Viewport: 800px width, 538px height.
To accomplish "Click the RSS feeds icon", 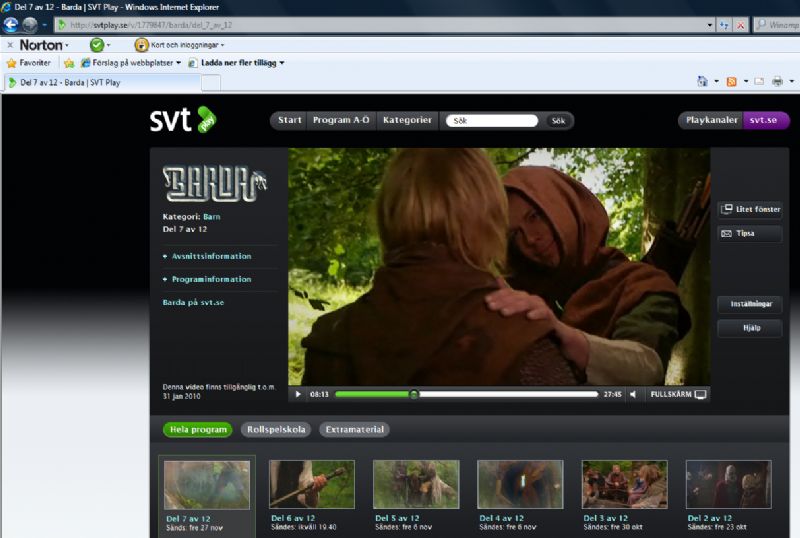I will point(732,82).
